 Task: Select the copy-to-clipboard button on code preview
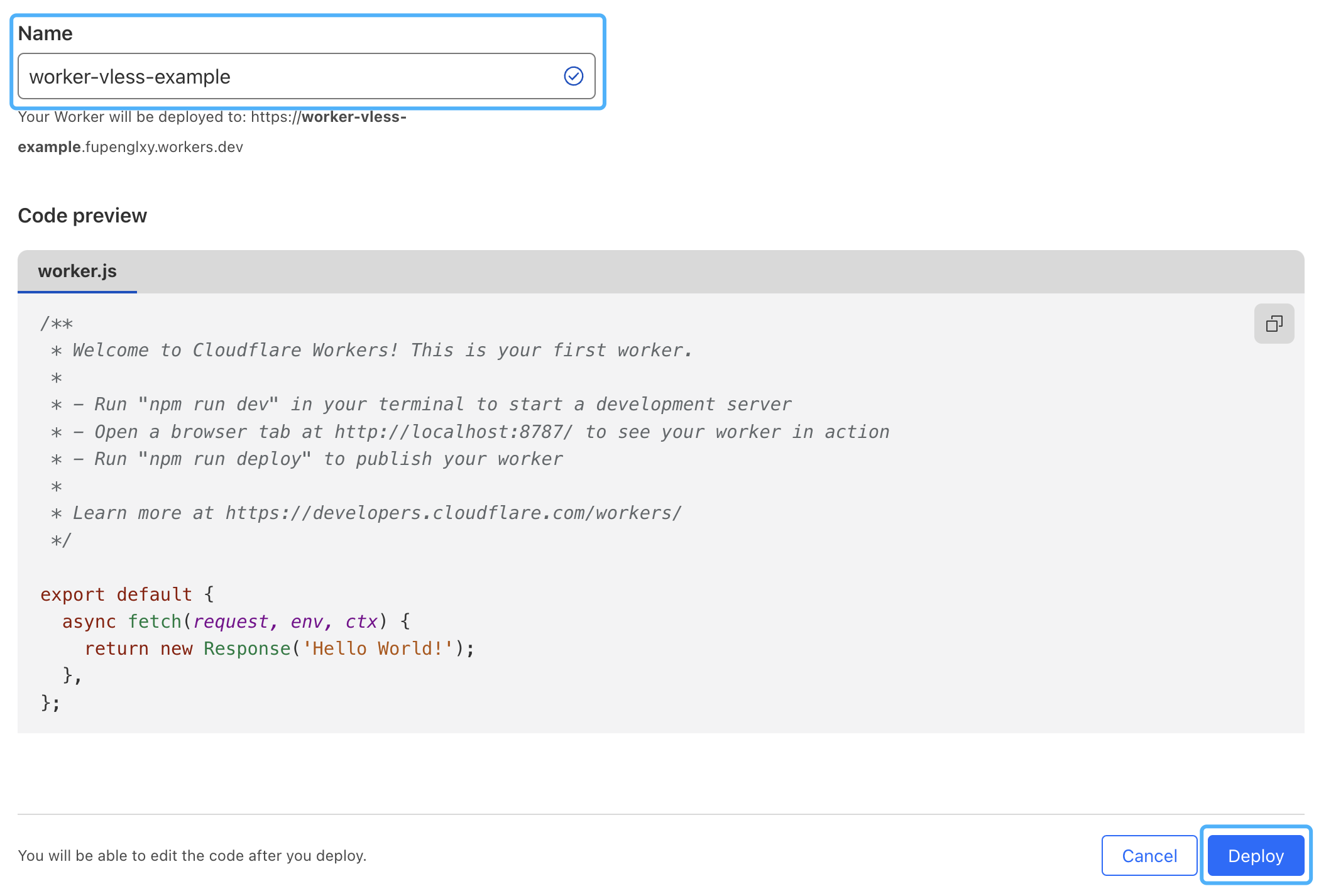coord(1274,324)
